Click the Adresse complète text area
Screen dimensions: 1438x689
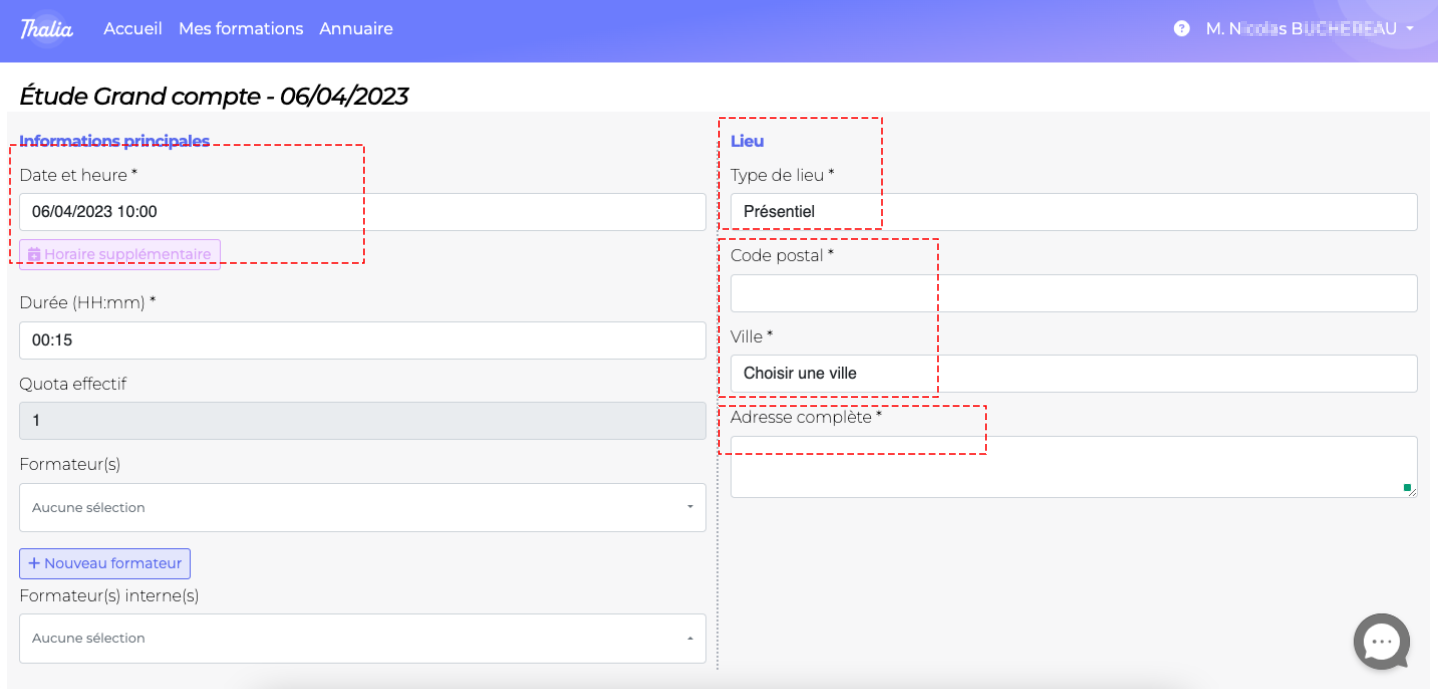click(x=1073, y=467)
